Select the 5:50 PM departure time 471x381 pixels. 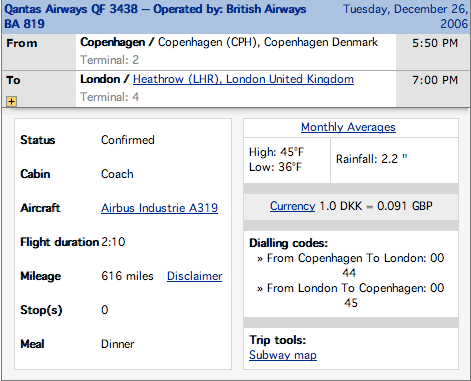[x=435, y=43]
